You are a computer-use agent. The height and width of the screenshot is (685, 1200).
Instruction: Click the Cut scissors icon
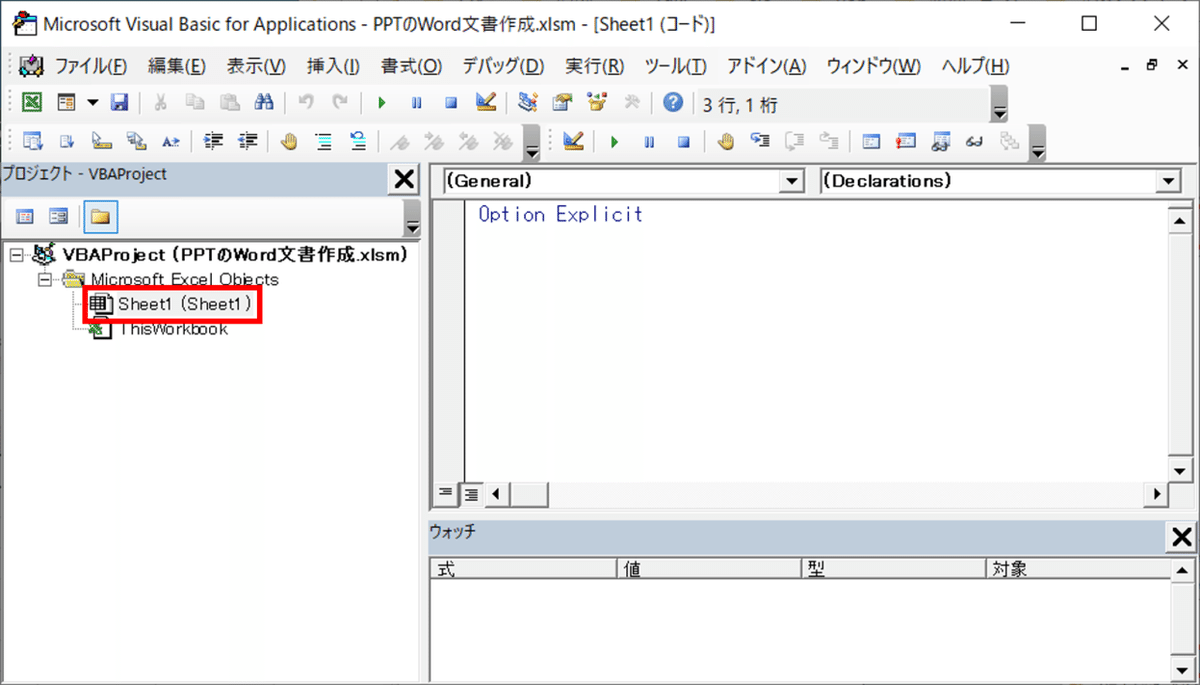pyautogui.click(x=160, y=103)
